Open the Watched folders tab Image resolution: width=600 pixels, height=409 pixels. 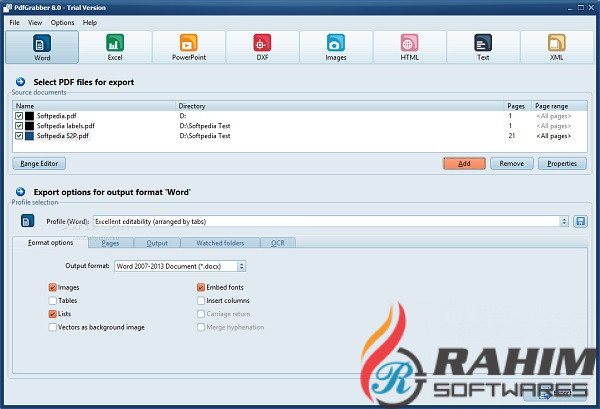click(x=220, y=243)
